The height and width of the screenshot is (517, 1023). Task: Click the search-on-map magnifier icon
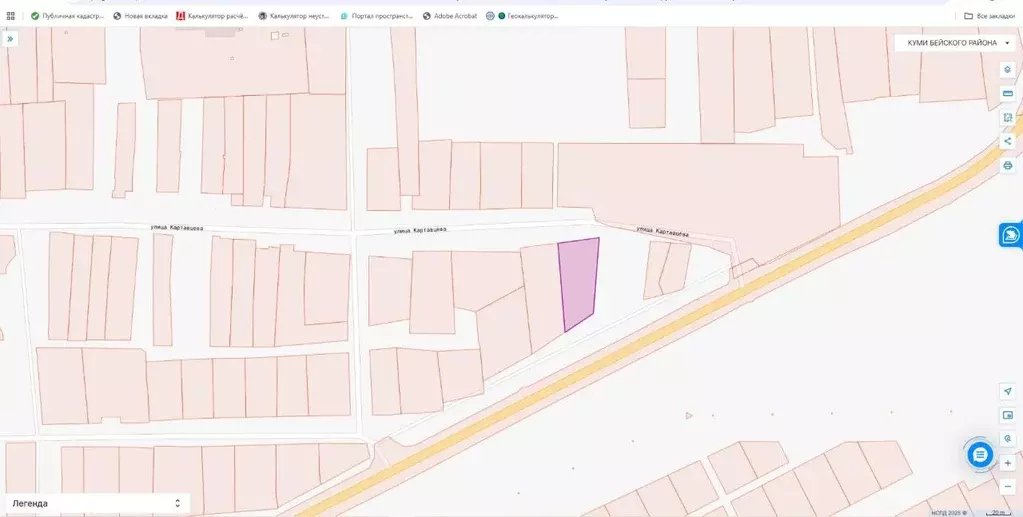[1007, 439]
